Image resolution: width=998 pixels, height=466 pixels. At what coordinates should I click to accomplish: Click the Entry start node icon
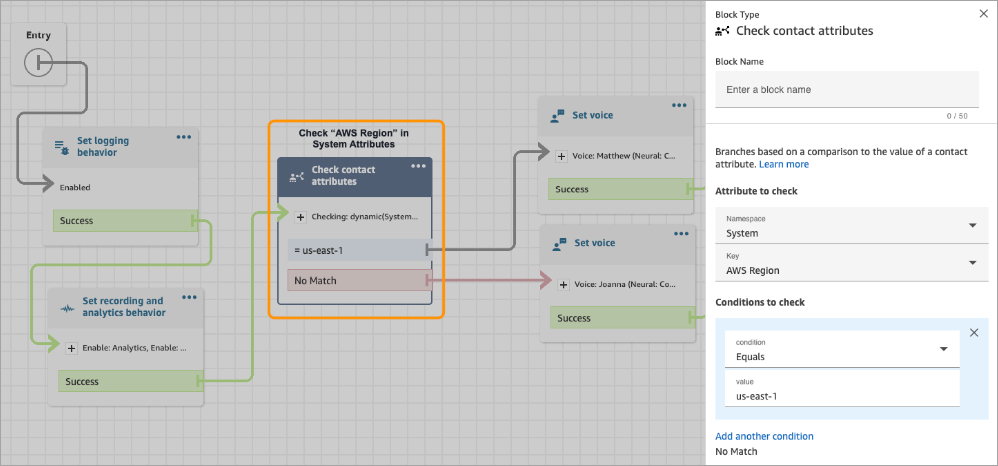pyautogui.click(x=38, y=65)
